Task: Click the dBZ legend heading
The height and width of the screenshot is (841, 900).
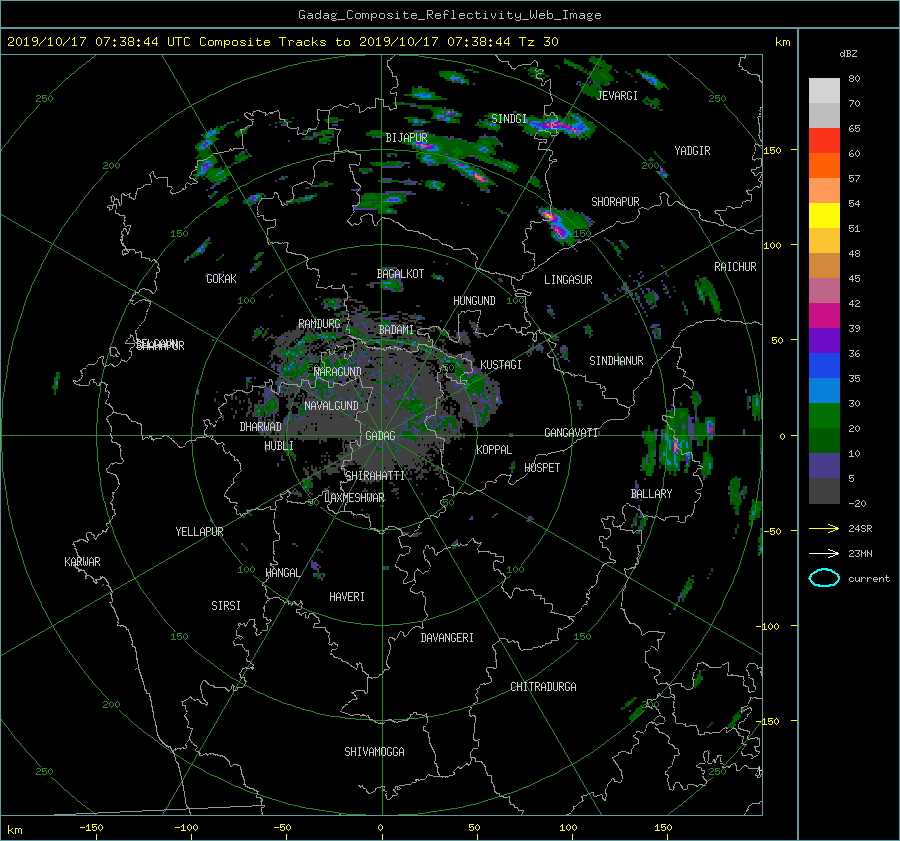Action: coord(848,53)
